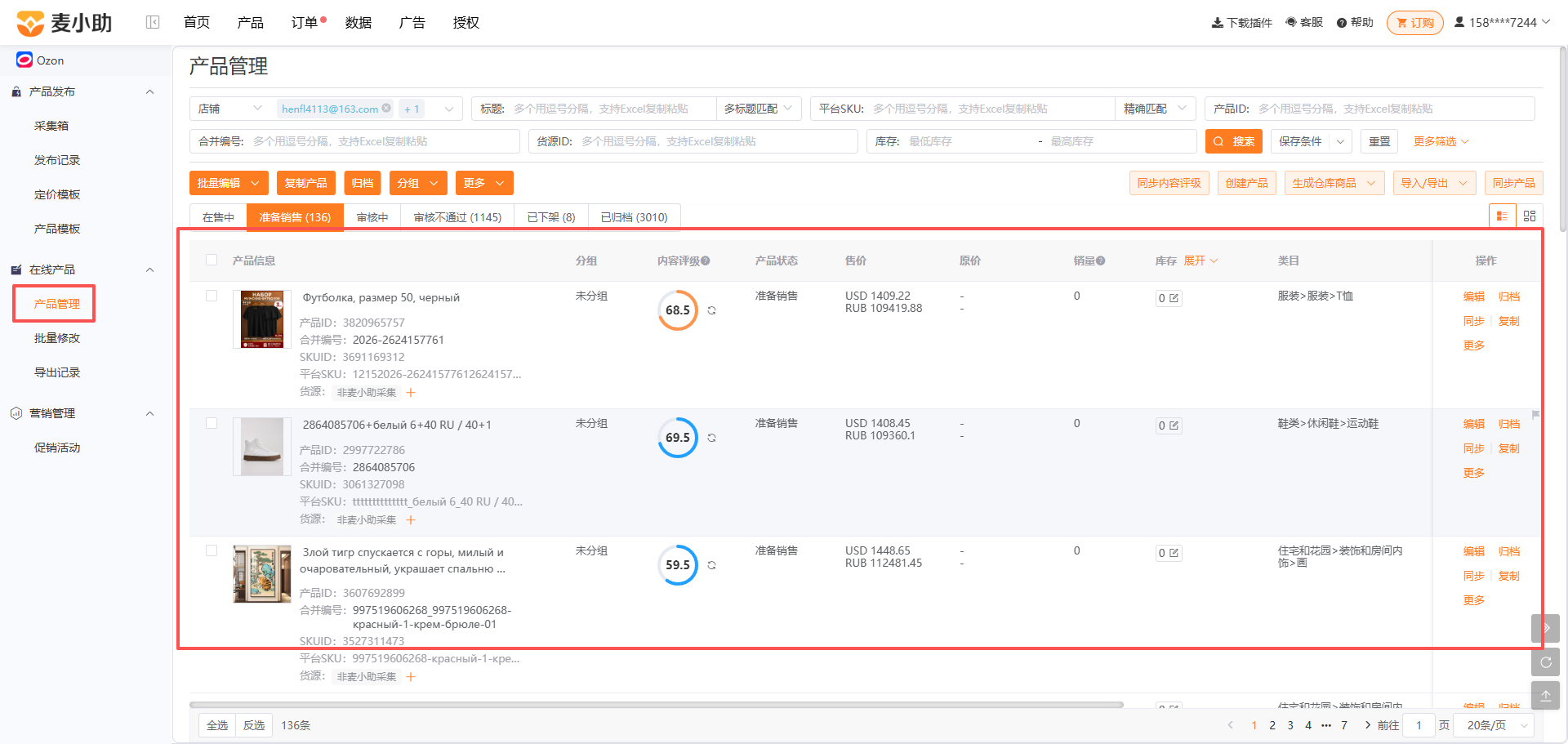Click 编辑 link for the white sneaker product

pos(1474,424)
